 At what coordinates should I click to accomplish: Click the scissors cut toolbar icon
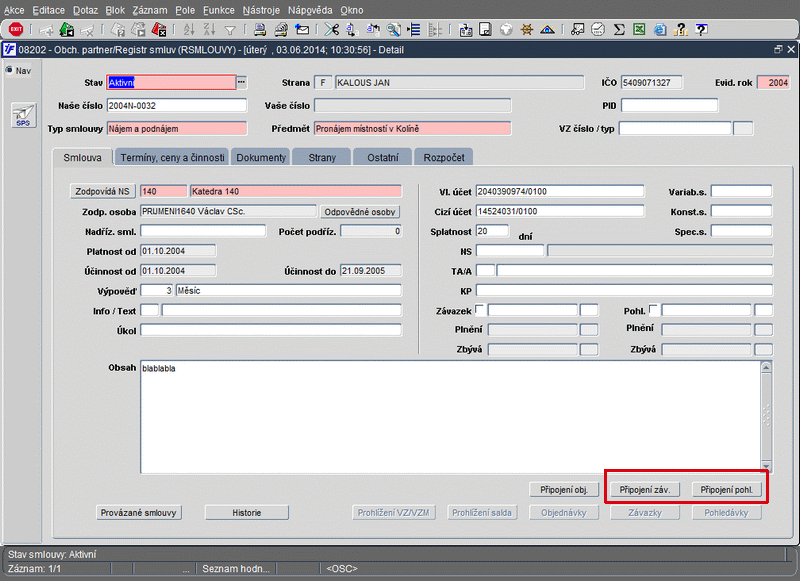click(x=332, y=30)
